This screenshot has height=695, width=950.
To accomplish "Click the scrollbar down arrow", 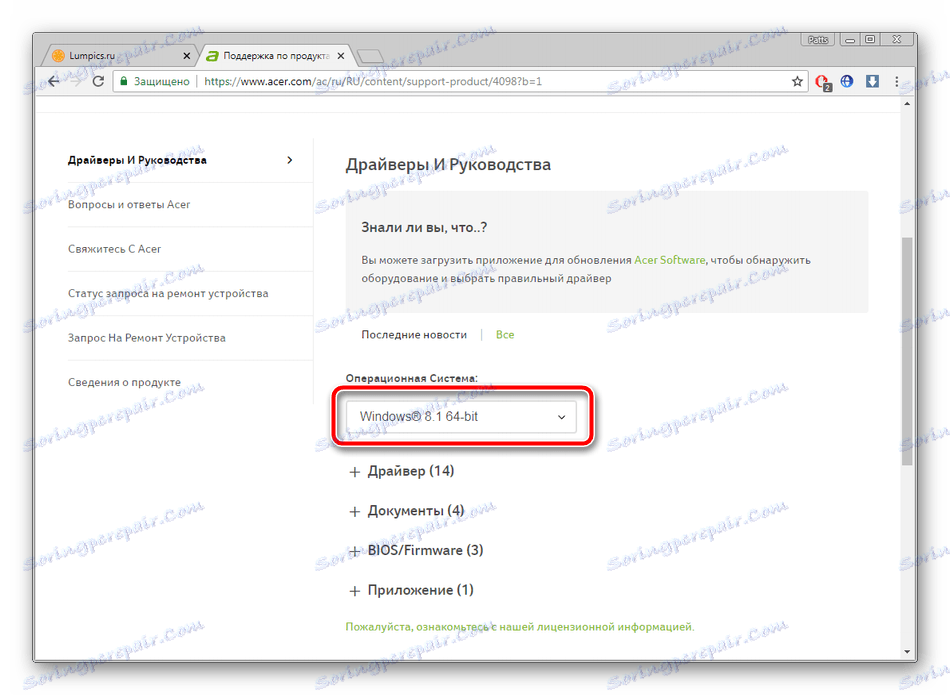I will tap(907, 652).
